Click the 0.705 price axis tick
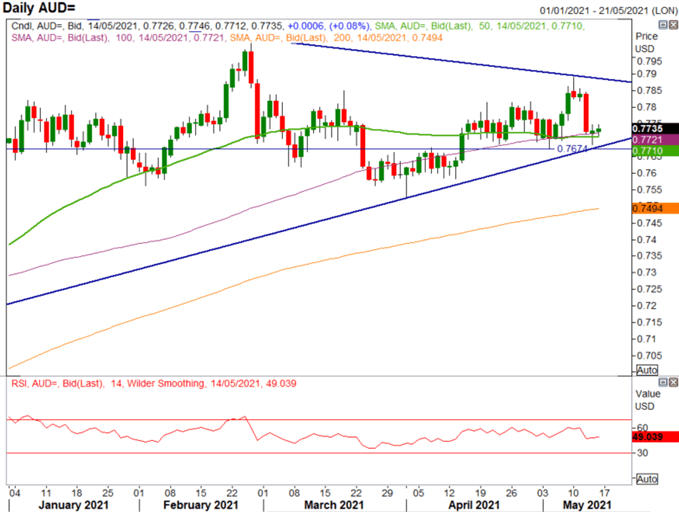The height and width of the screenshot is (512, 679). click(x=650, y=356)
